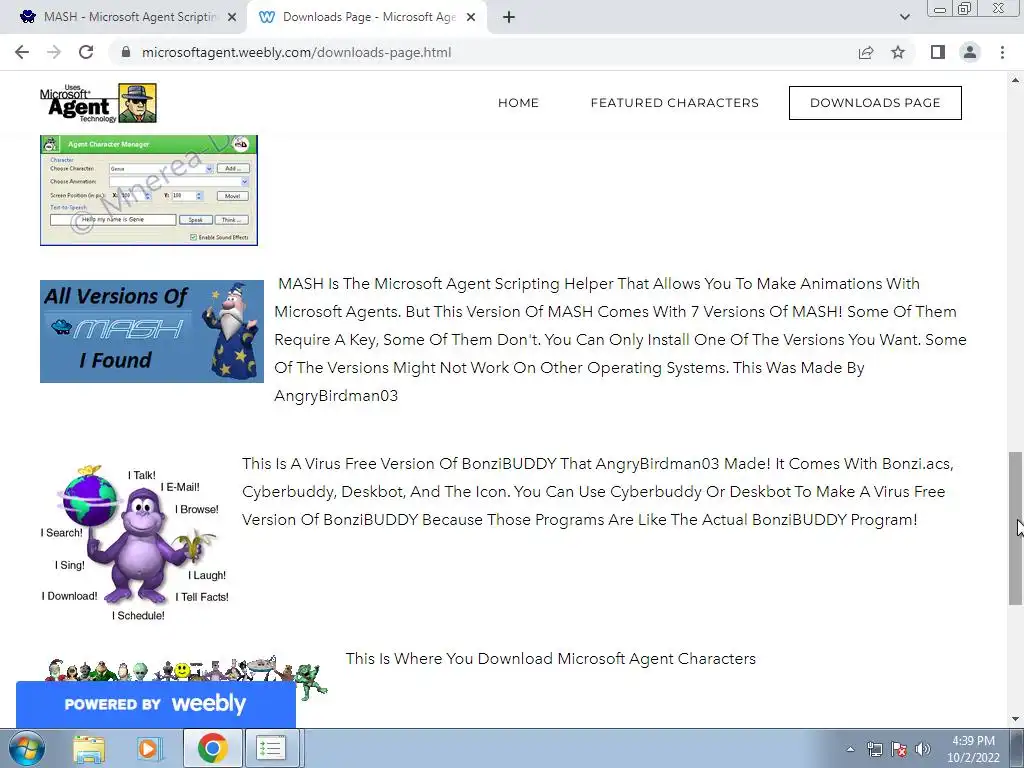This screenshot has height=768, width=1024.
Task: Click the volume speaker tray icon
Action: [x=923, y=749]
